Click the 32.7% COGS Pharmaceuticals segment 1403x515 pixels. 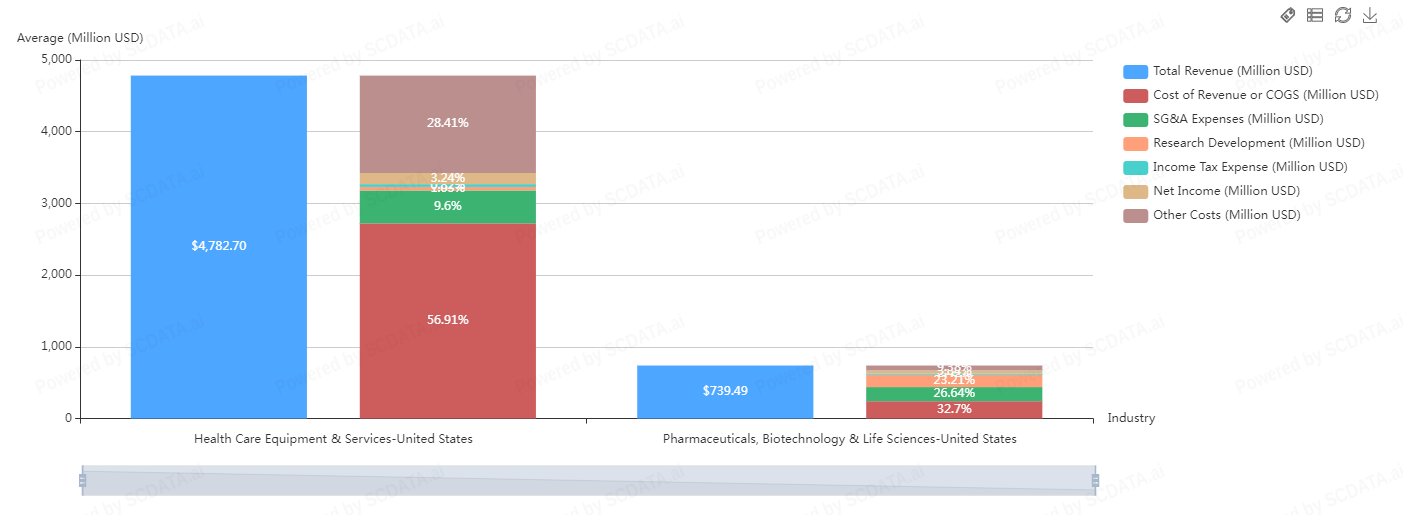pyautogui.click(x=953, y=410)
